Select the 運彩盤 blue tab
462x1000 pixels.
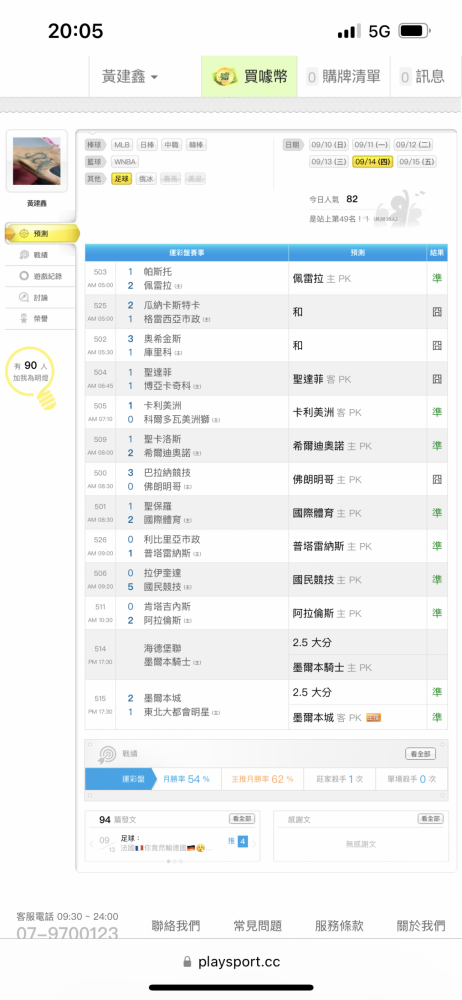coord(121,779)
